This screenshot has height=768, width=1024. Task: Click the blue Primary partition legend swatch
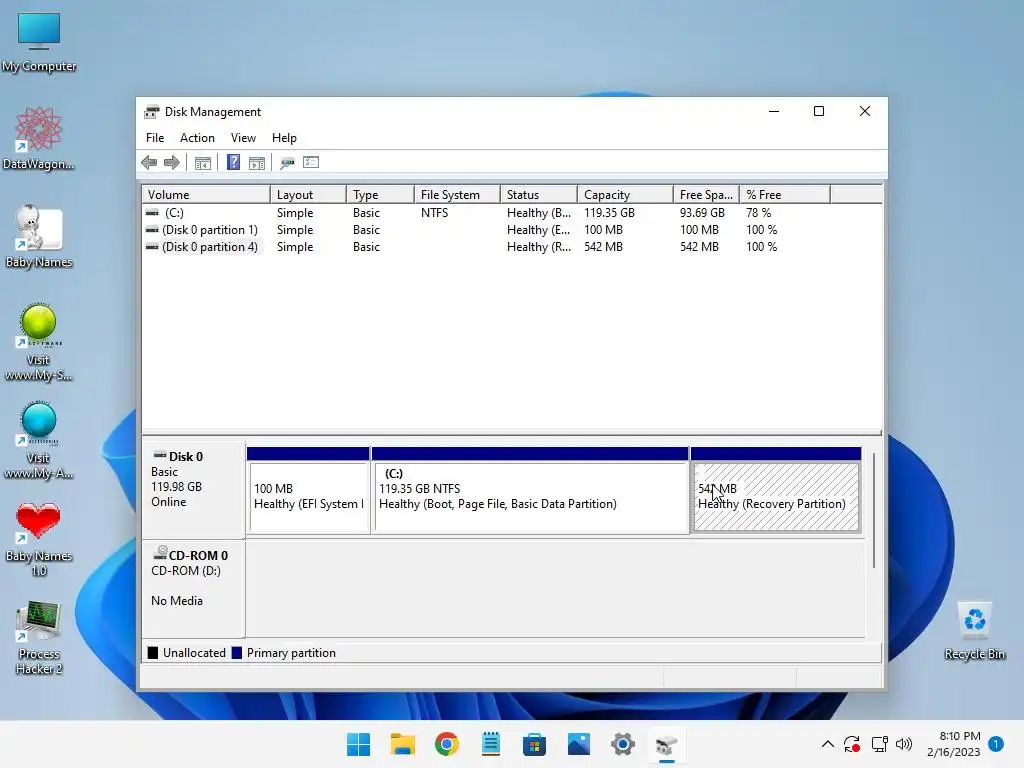237,653
